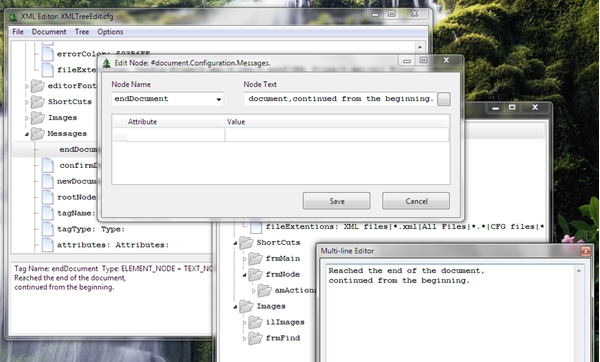Click the newDocum node file icon
600x362 pixels.
[x=47, y=181]
